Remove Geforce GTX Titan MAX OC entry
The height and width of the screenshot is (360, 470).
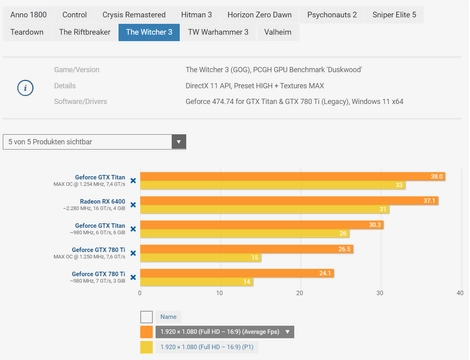click(133, 181)
